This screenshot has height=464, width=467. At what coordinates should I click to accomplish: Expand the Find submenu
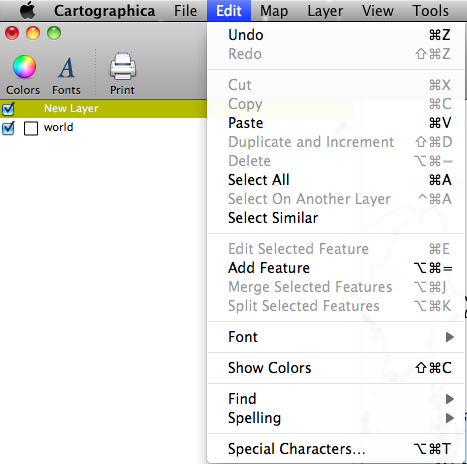[335, 399]
